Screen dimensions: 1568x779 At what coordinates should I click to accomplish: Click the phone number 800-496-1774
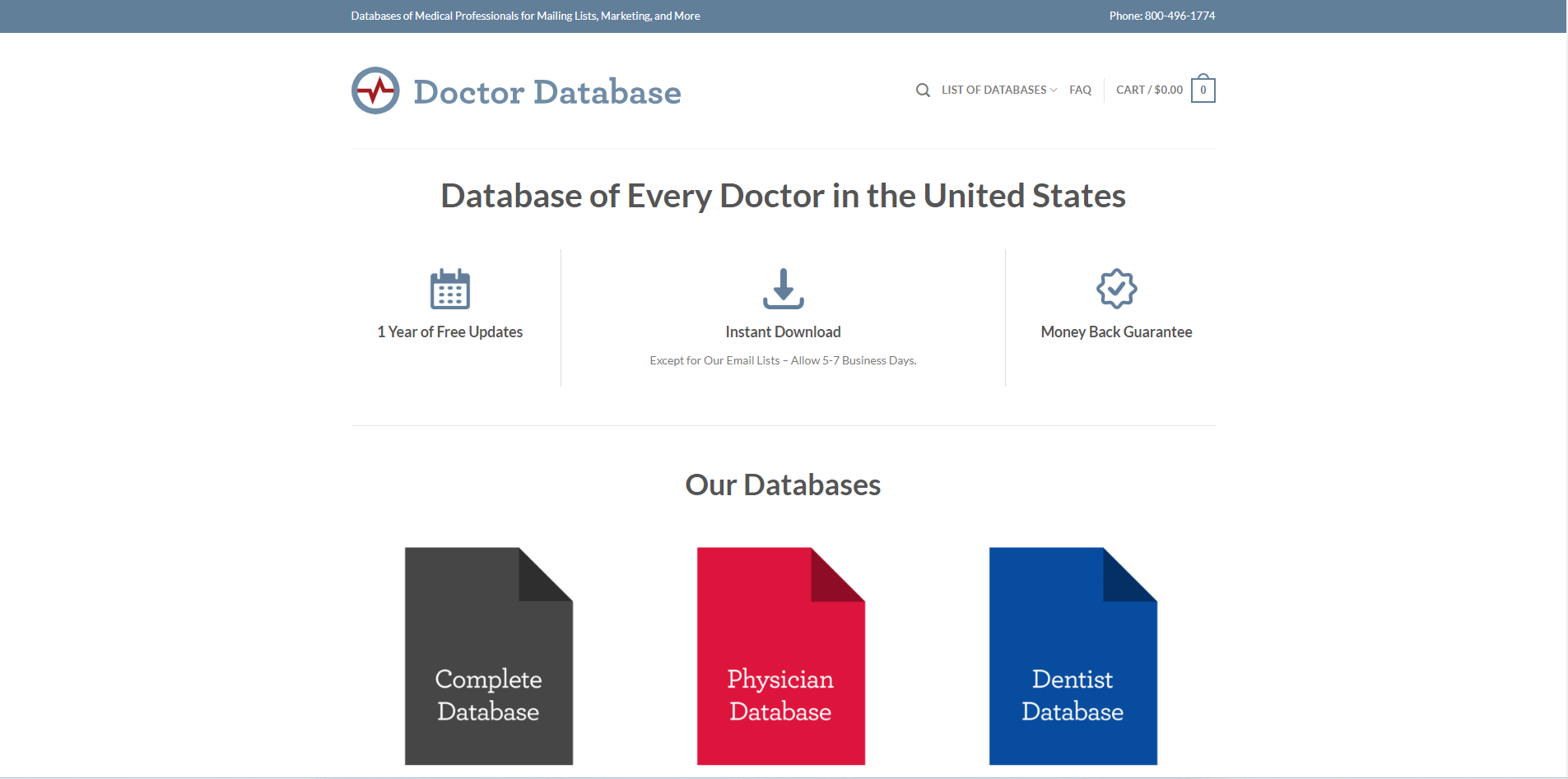tap(1179, 15)
